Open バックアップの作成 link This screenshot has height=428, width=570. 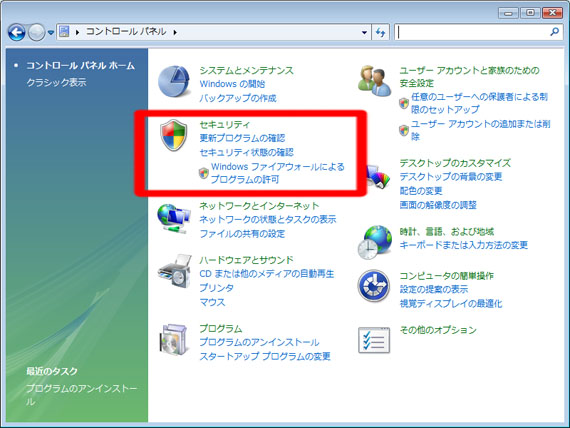click(x=238, y=98)
